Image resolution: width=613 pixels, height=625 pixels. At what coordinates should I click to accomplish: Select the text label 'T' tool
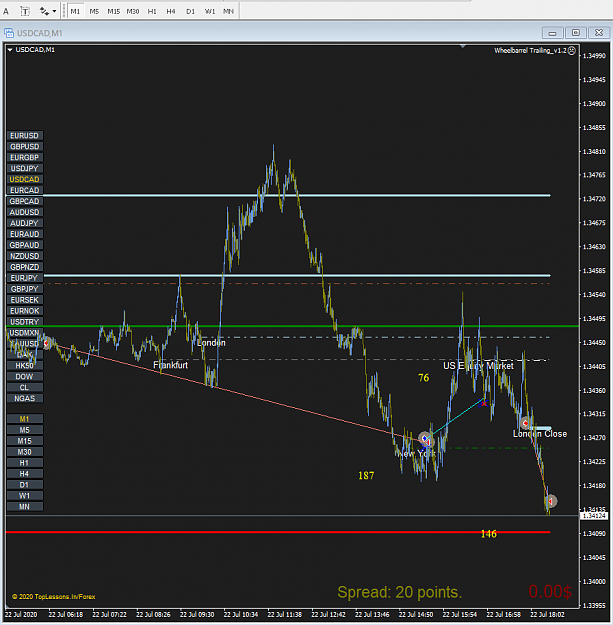tap(25, 11)
